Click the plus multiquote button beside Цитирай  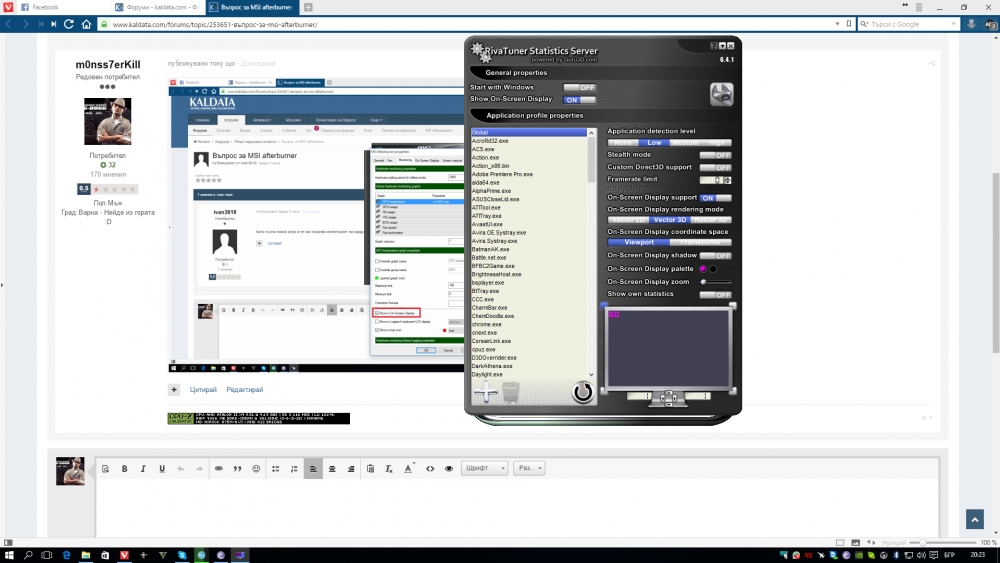pyautogui.click(x=173, y=390)
